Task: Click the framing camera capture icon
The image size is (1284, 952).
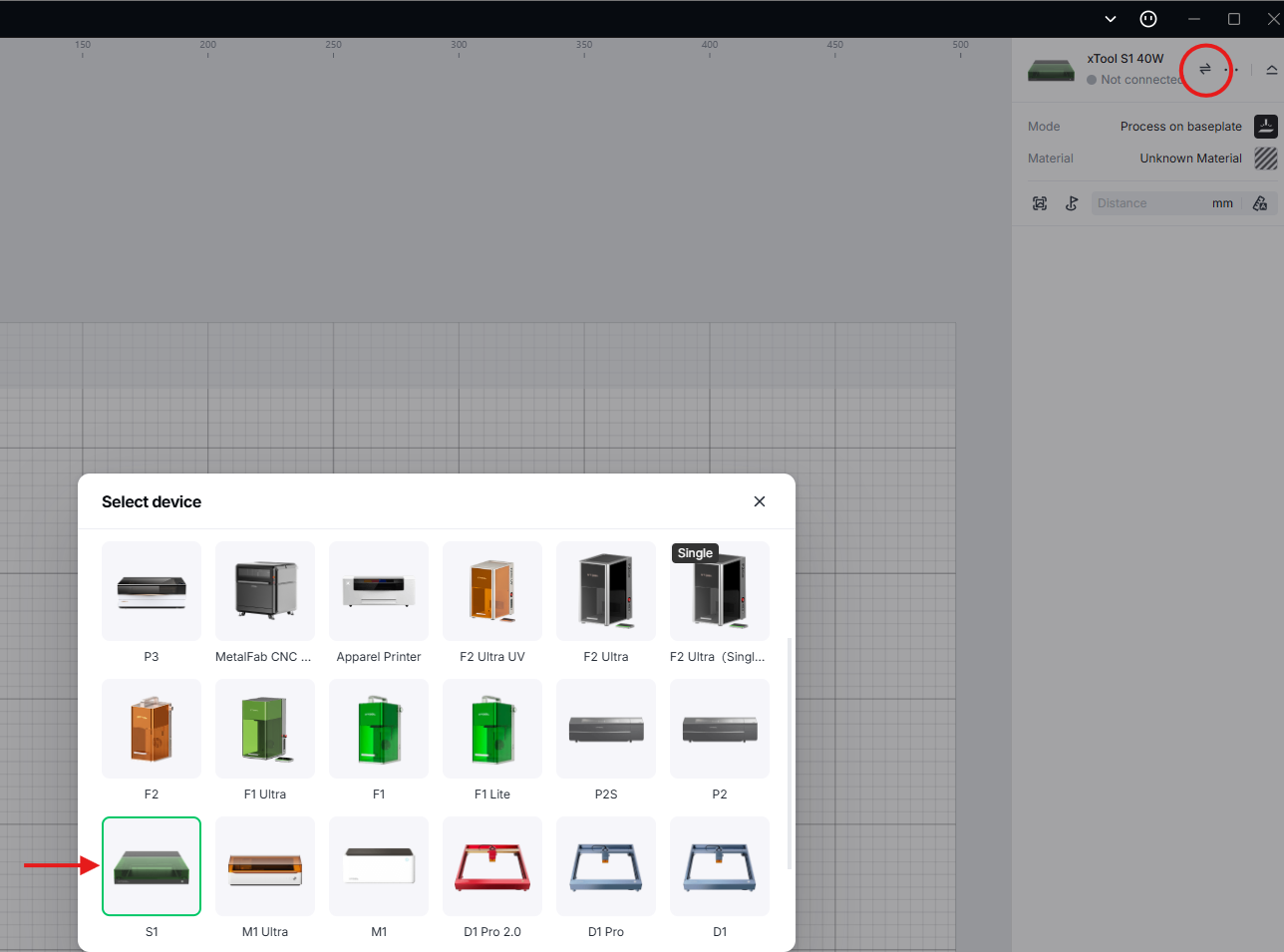Action: [1040, 203]
